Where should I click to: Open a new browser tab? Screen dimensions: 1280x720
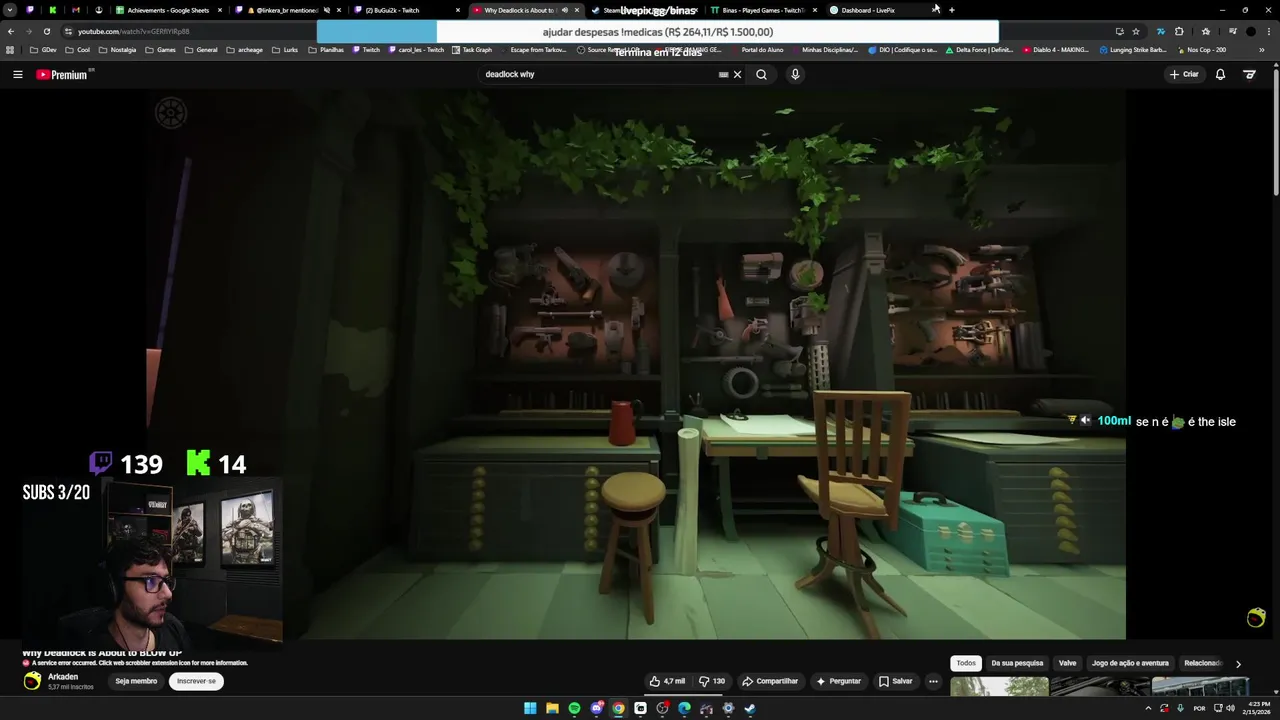pos(951,10)
